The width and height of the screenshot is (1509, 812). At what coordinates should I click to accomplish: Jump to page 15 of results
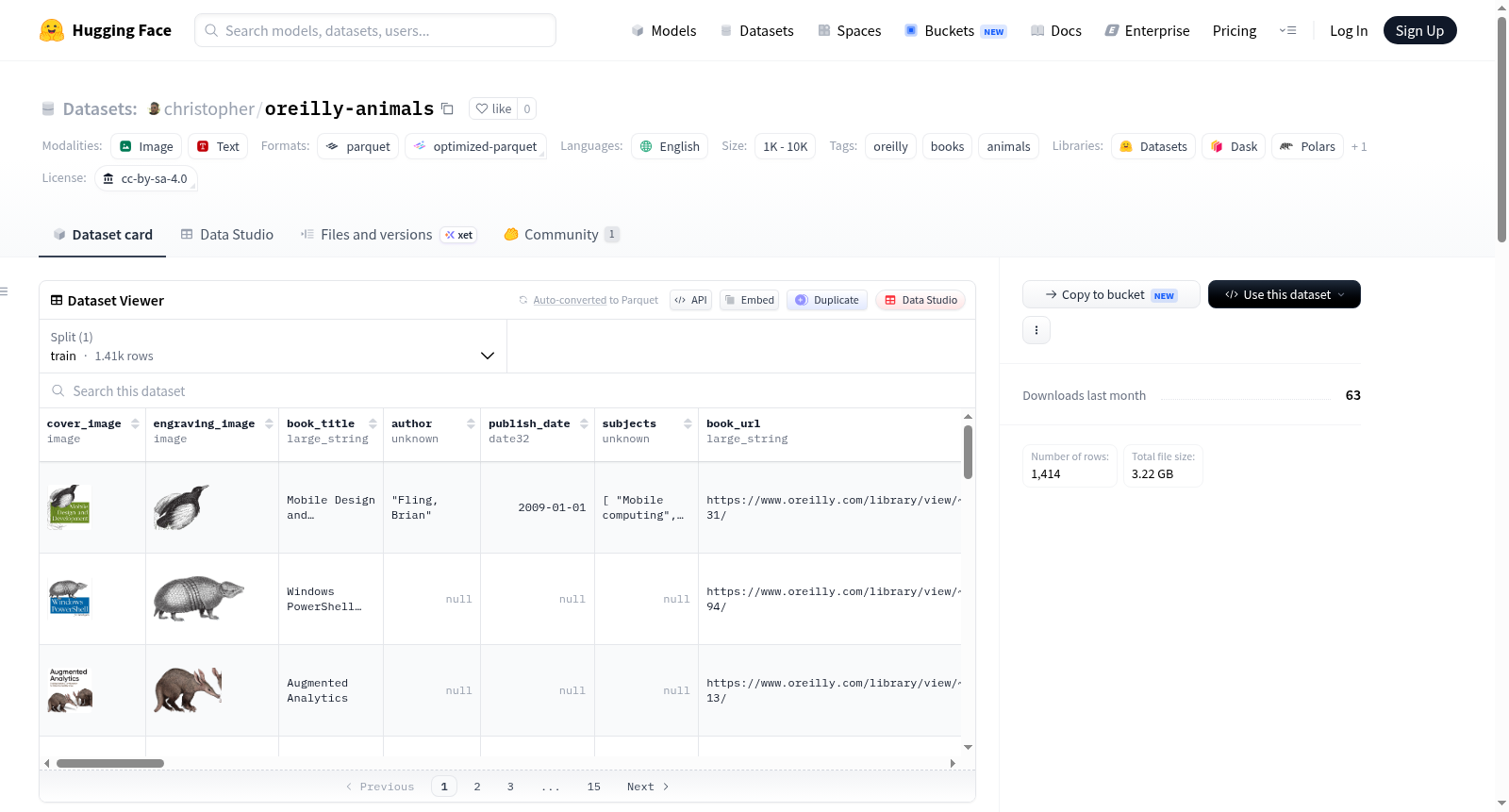(594, 787)
